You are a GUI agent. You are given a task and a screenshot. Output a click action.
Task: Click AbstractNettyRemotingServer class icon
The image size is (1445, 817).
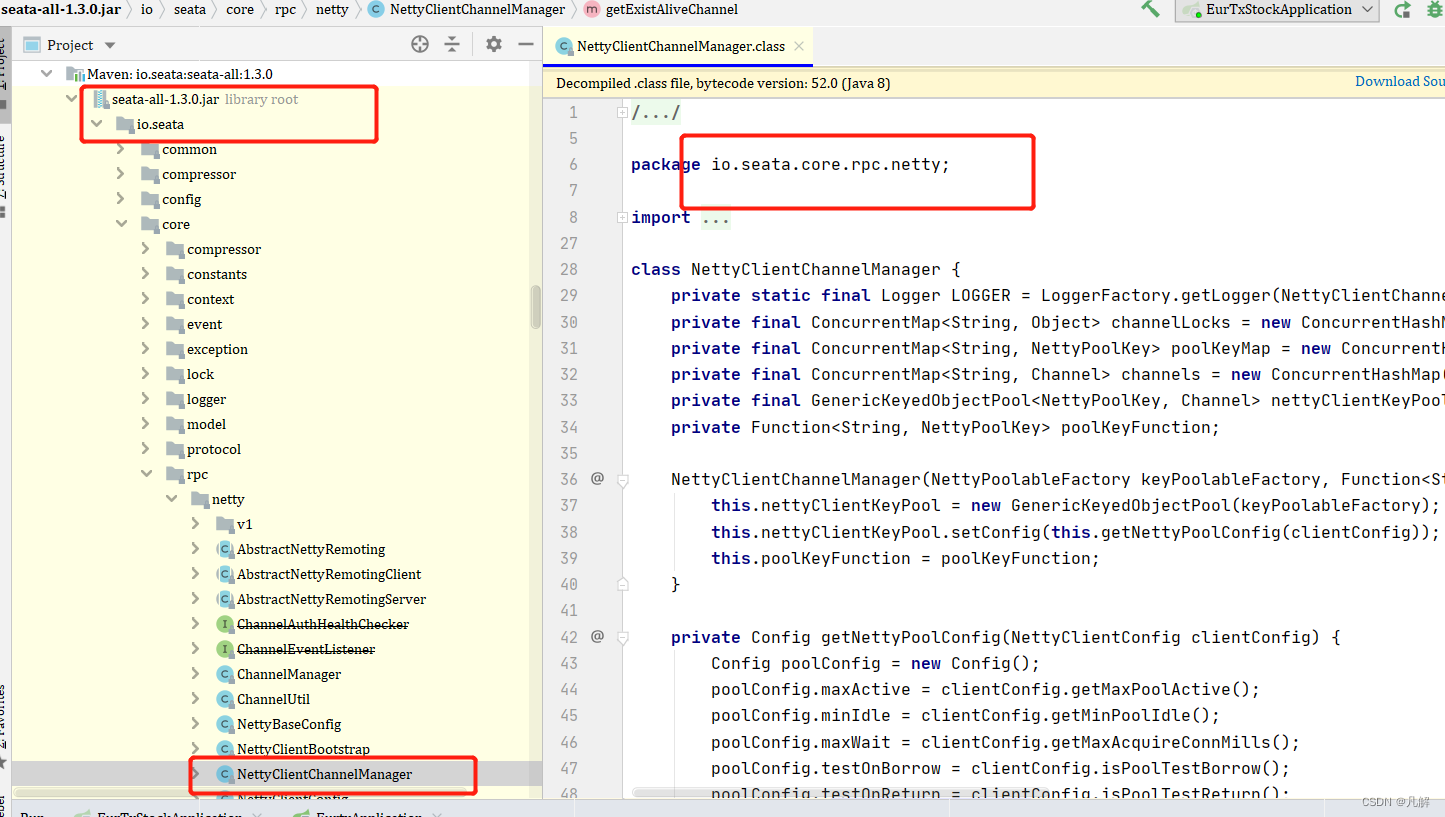tap(225, 599)
